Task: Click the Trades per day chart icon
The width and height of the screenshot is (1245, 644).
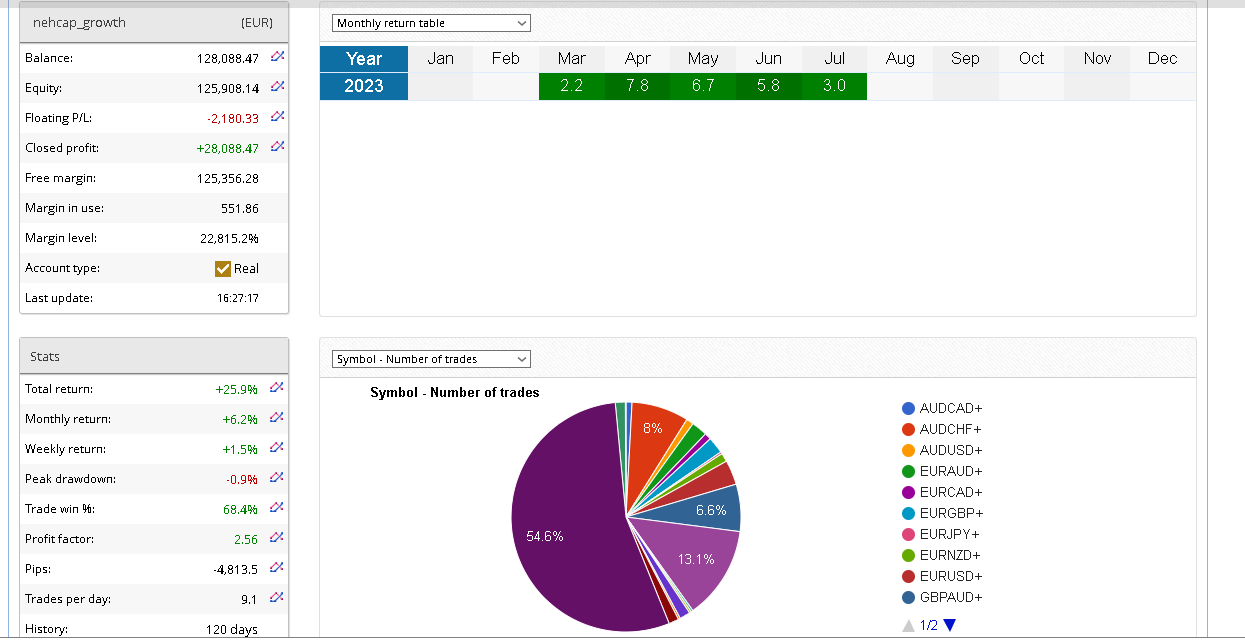Action: 278,598
